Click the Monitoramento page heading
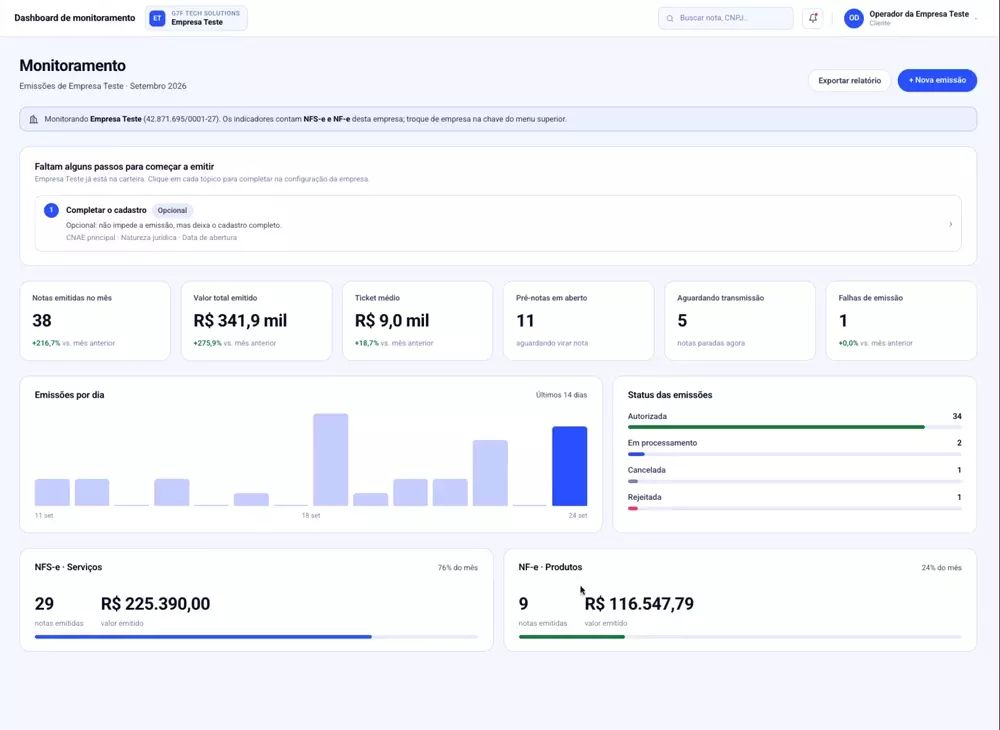The width and height of the screenshot is (1000, 730). click(x=72, y=66)
